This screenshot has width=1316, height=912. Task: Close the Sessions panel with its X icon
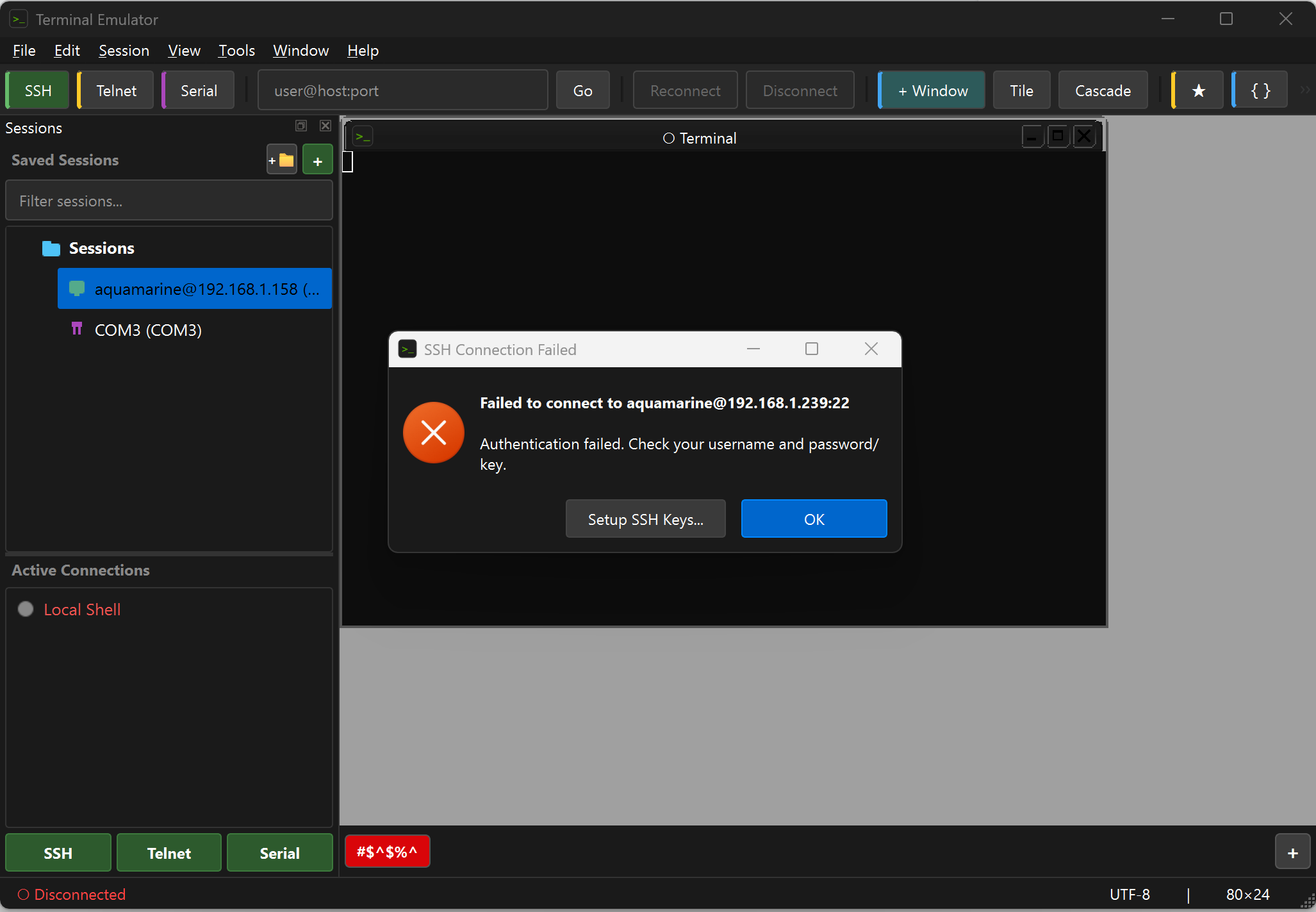[x=325, y=126]
